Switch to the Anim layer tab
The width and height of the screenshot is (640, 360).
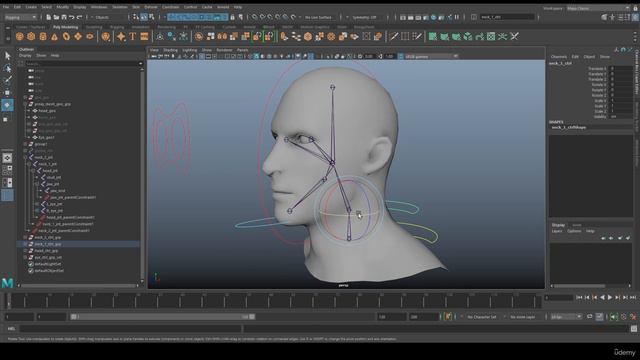tap(577, 225)
